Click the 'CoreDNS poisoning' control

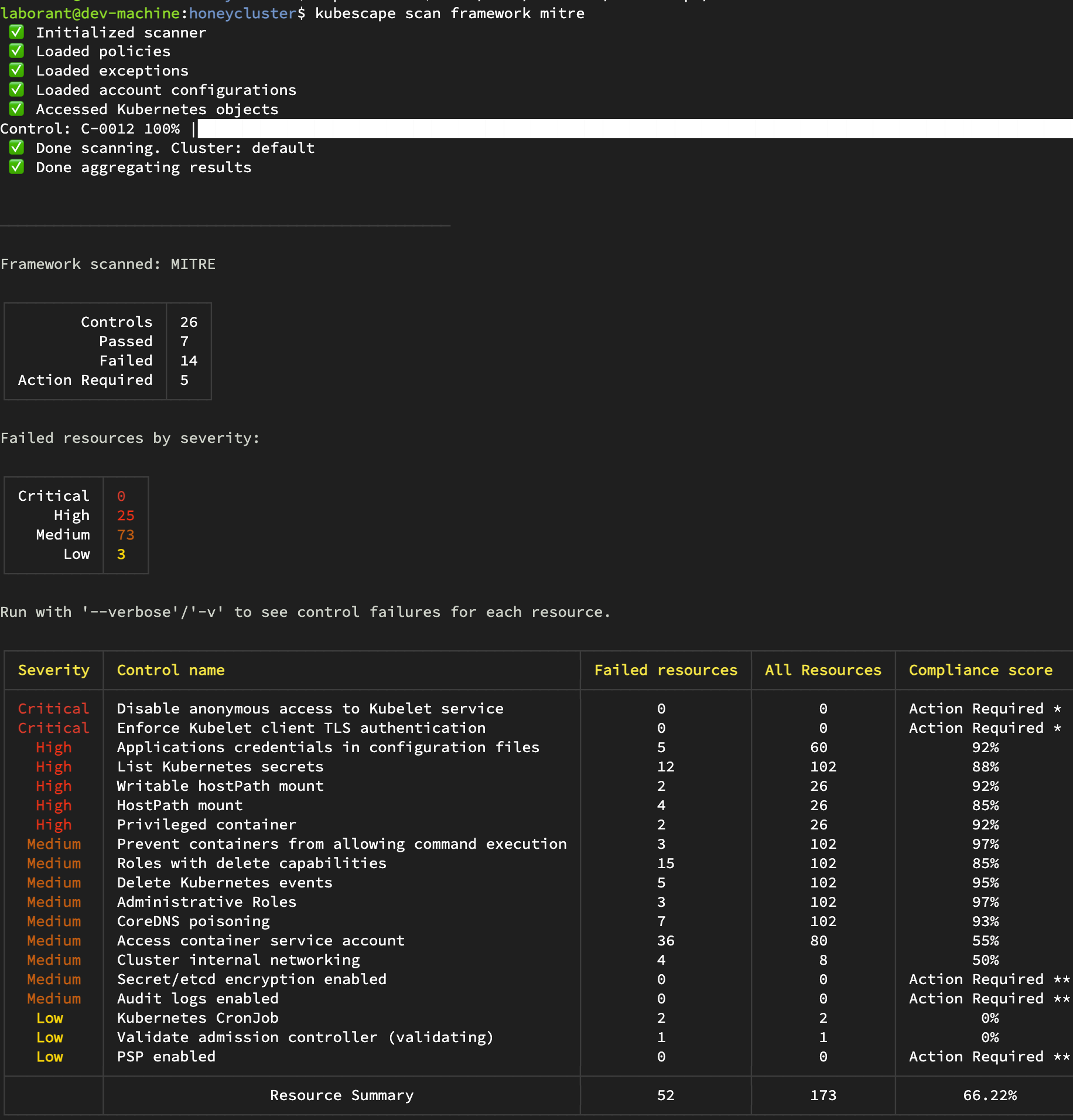click(x=193, y=921)
